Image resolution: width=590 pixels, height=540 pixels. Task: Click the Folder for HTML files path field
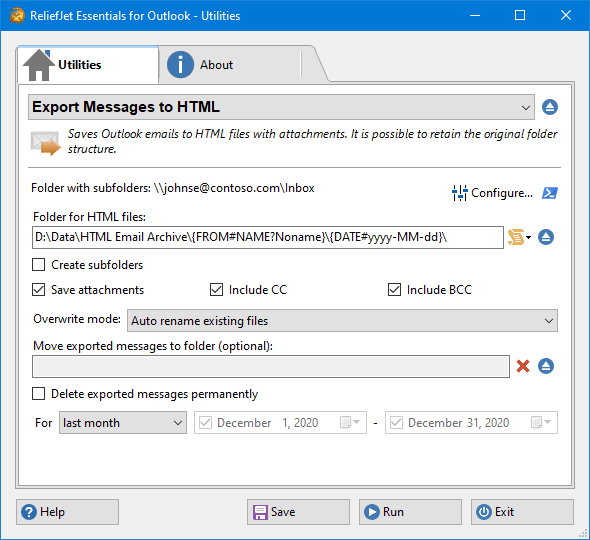pos(268,237)
